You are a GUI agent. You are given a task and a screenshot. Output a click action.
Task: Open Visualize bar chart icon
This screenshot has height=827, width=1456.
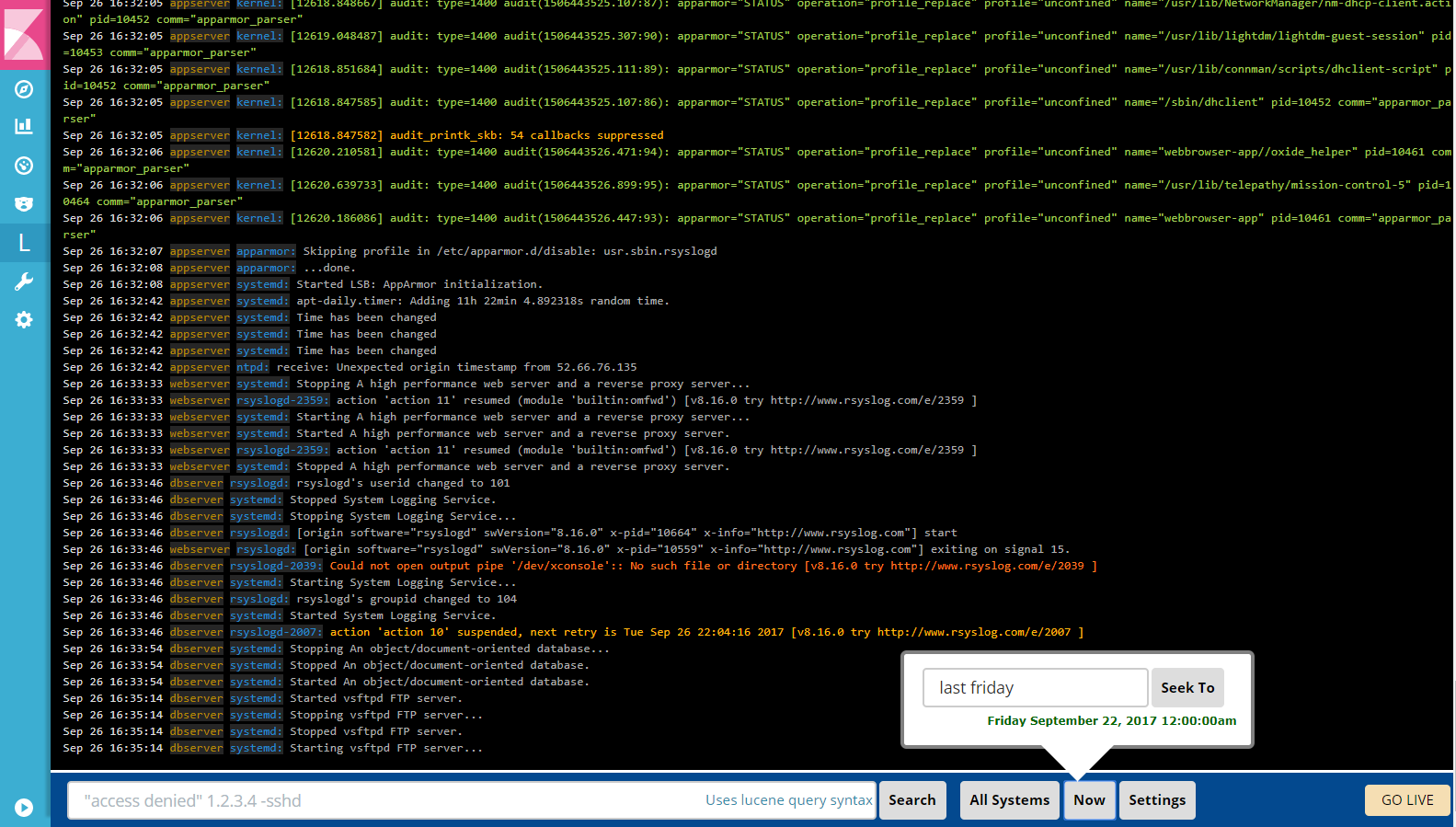24,126
